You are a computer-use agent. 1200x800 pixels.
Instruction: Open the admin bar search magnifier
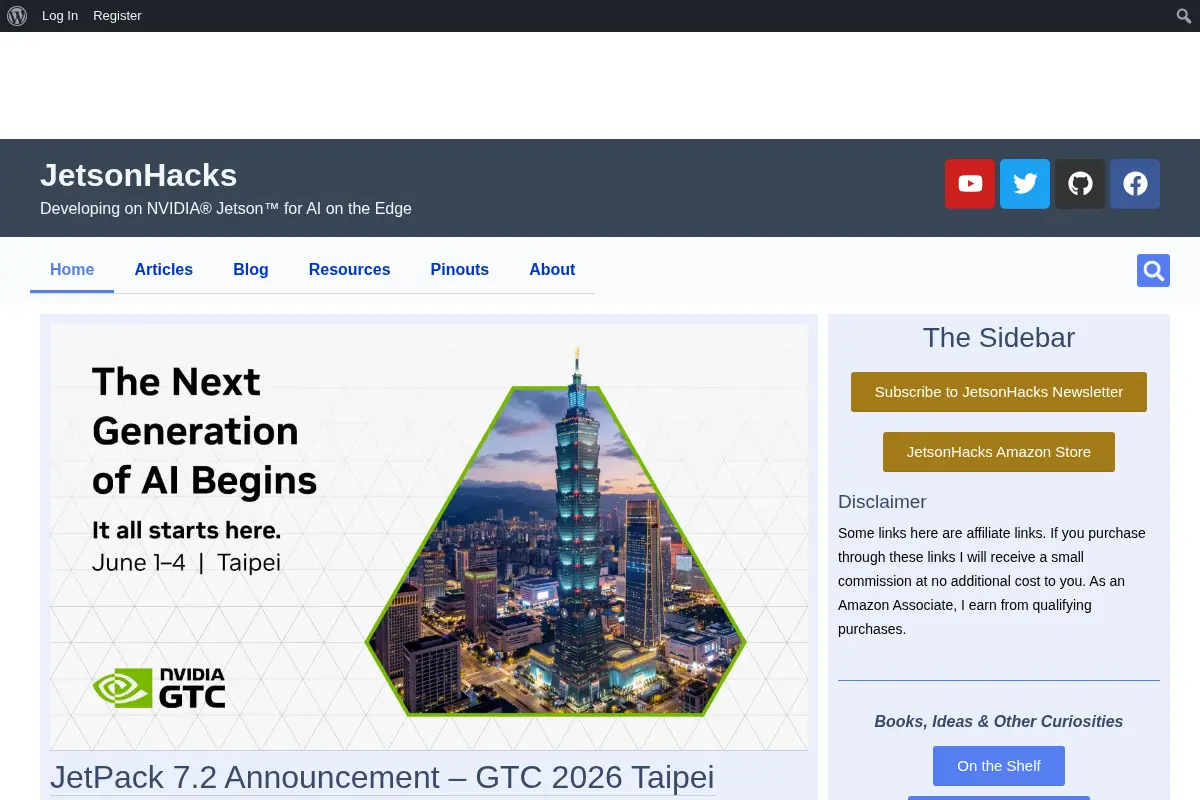tap(1184, 16)
